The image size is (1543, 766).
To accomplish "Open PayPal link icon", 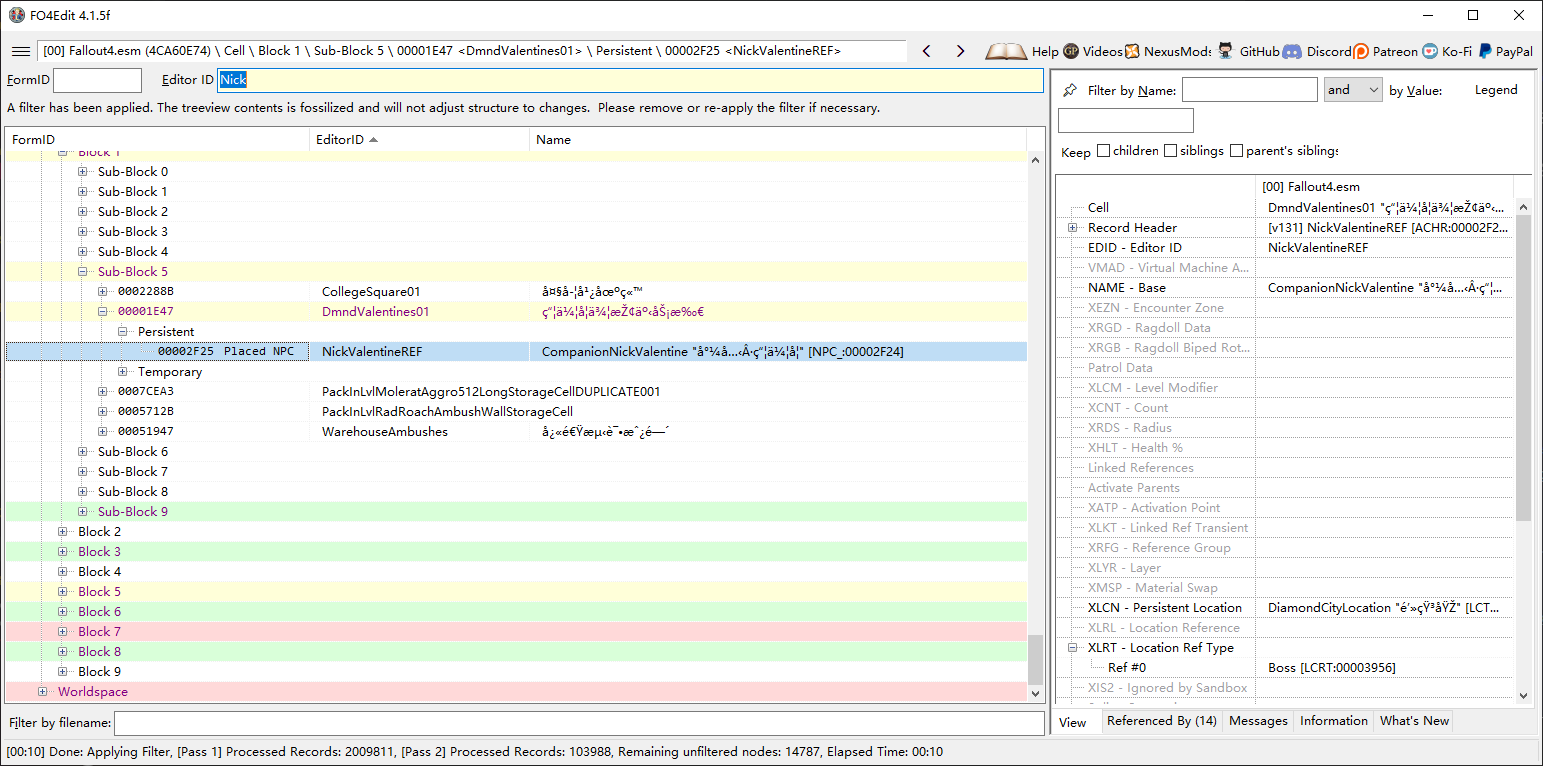I will coord(1485,51).
